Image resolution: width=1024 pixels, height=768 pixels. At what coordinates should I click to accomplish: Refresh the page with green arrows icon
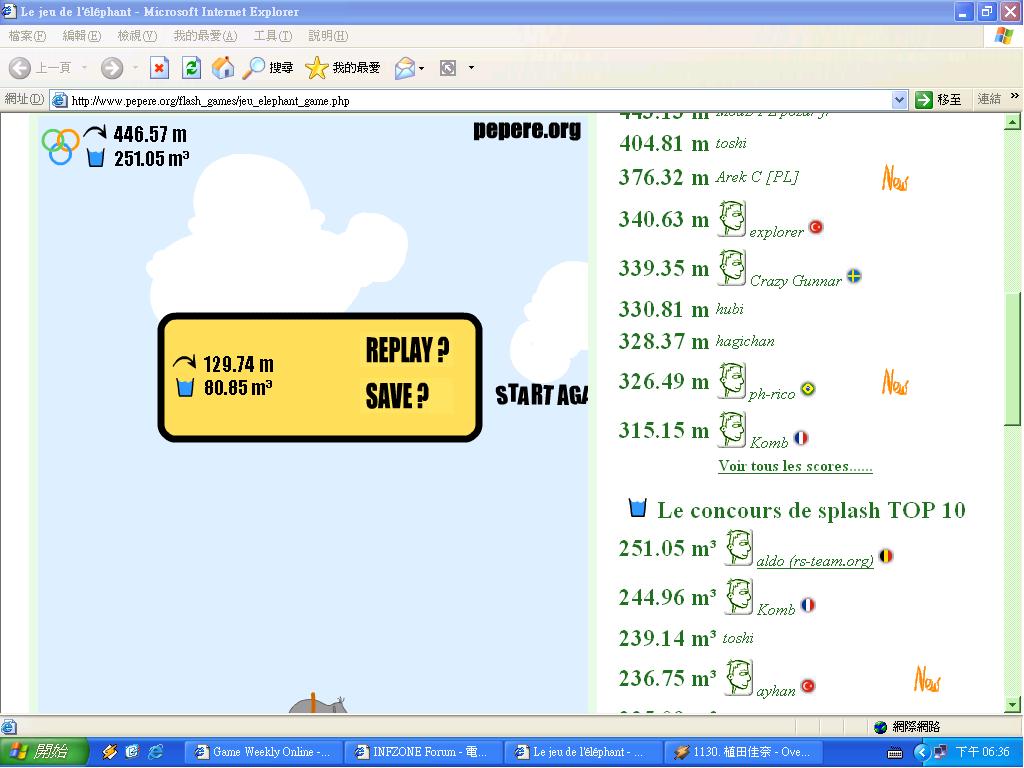point(191,67)
